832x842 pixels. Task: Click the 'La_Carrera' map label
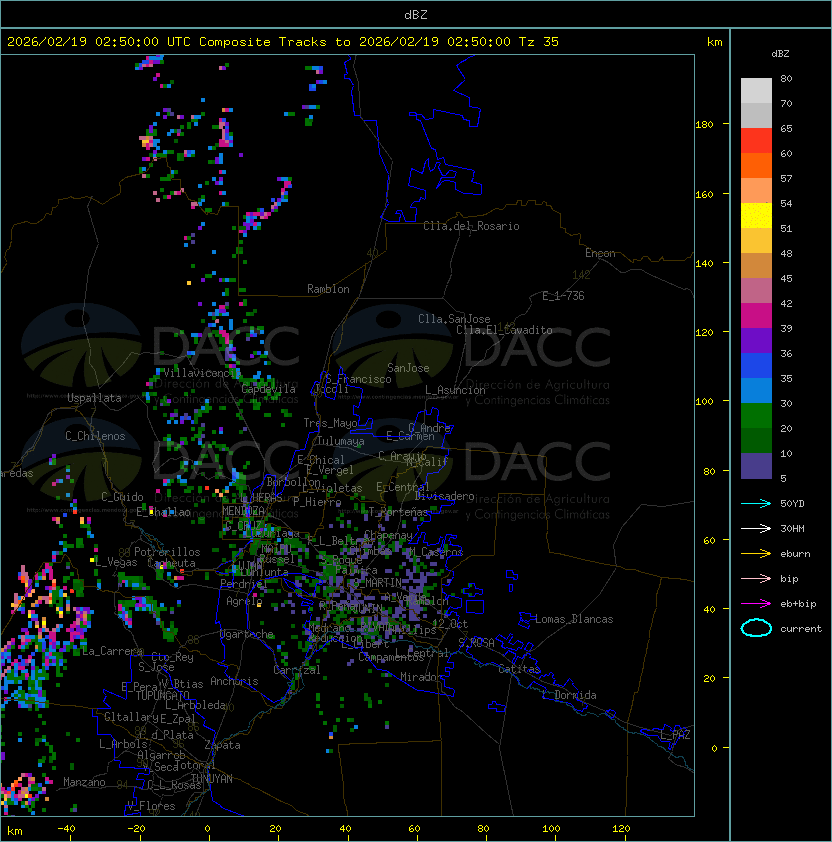click(113, 651)
